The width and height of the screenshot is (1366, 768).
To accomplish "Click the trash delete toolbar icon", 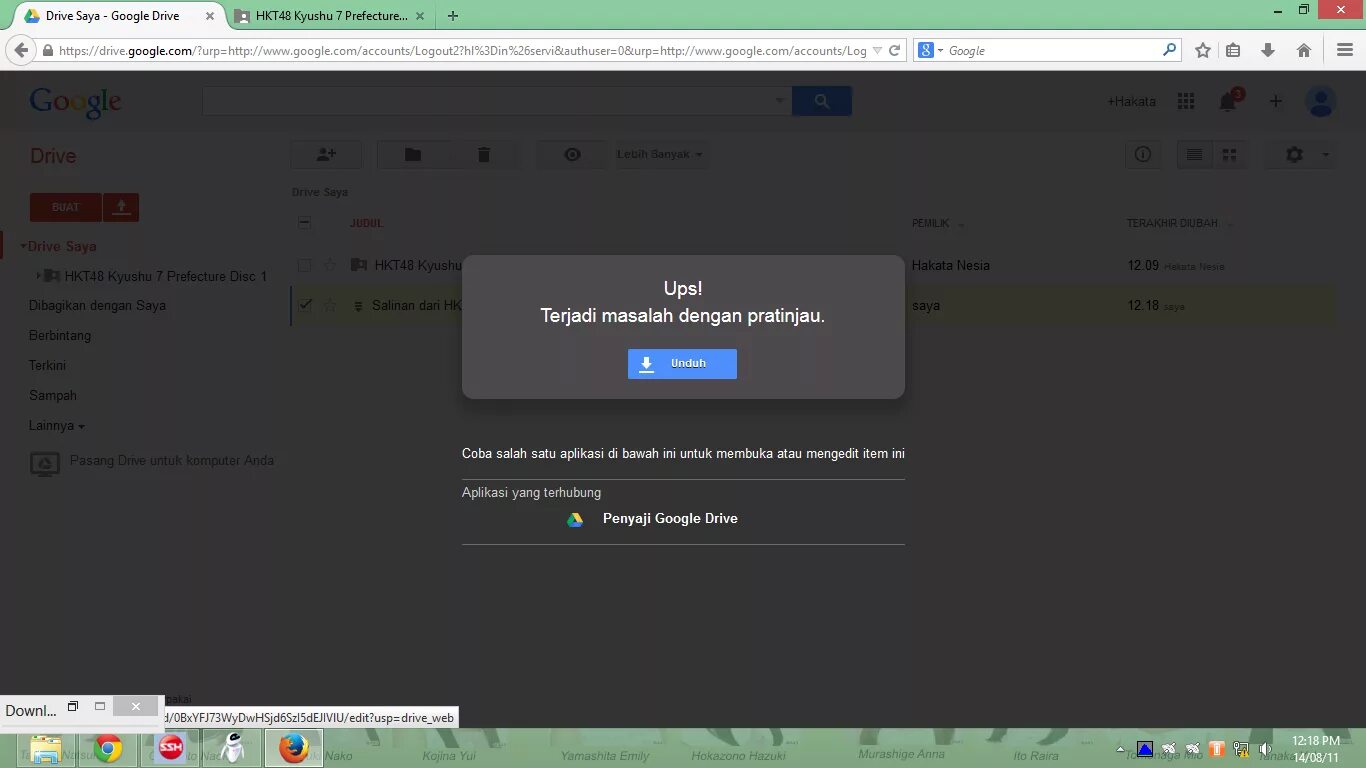I will [x=484, y=155].
